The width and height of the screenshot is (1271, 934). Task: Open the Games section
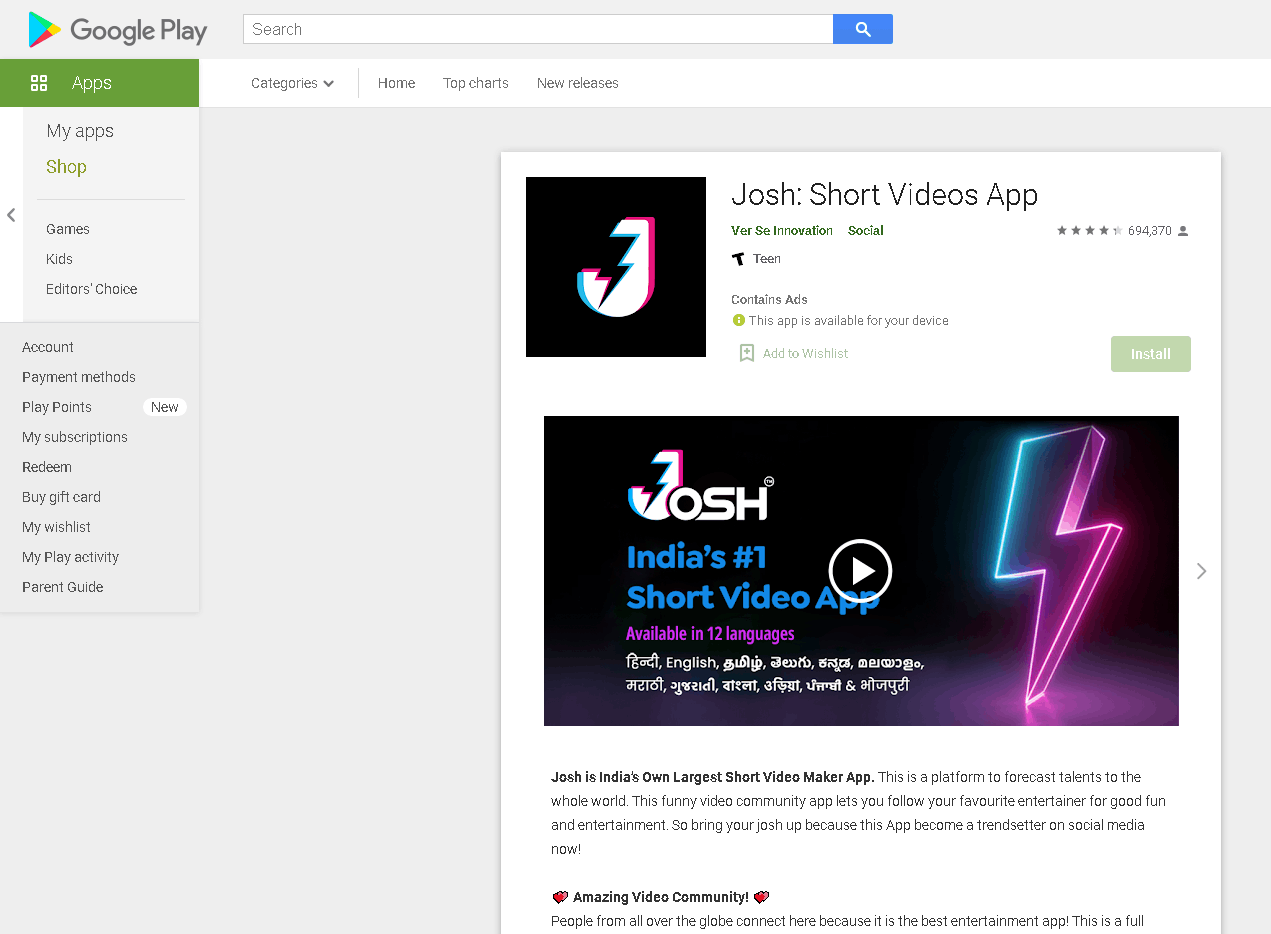click(68, 229)
